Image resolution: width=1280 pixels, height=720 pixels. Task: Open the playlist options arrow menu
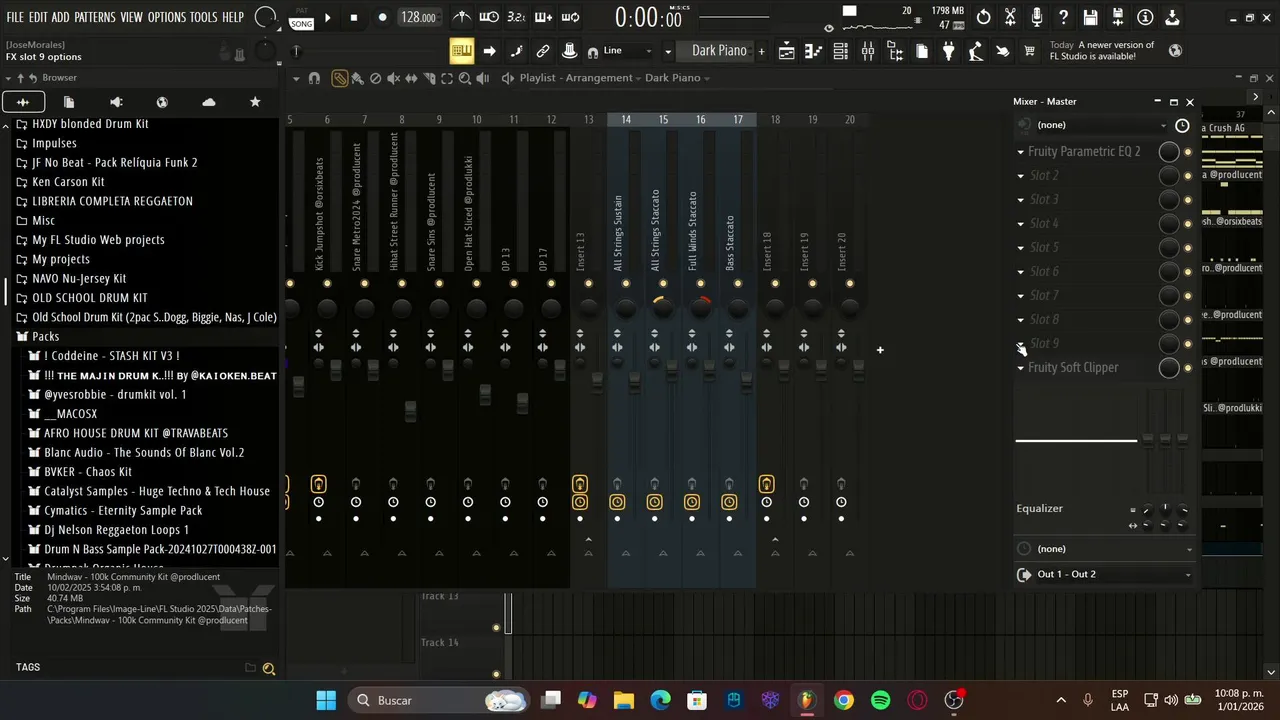296,78
